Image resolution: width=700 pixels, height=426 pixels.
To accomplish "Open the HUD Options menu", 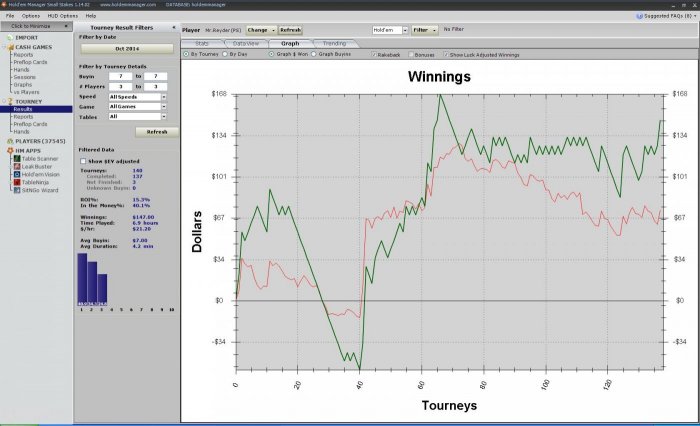I will tap(62, 16).
